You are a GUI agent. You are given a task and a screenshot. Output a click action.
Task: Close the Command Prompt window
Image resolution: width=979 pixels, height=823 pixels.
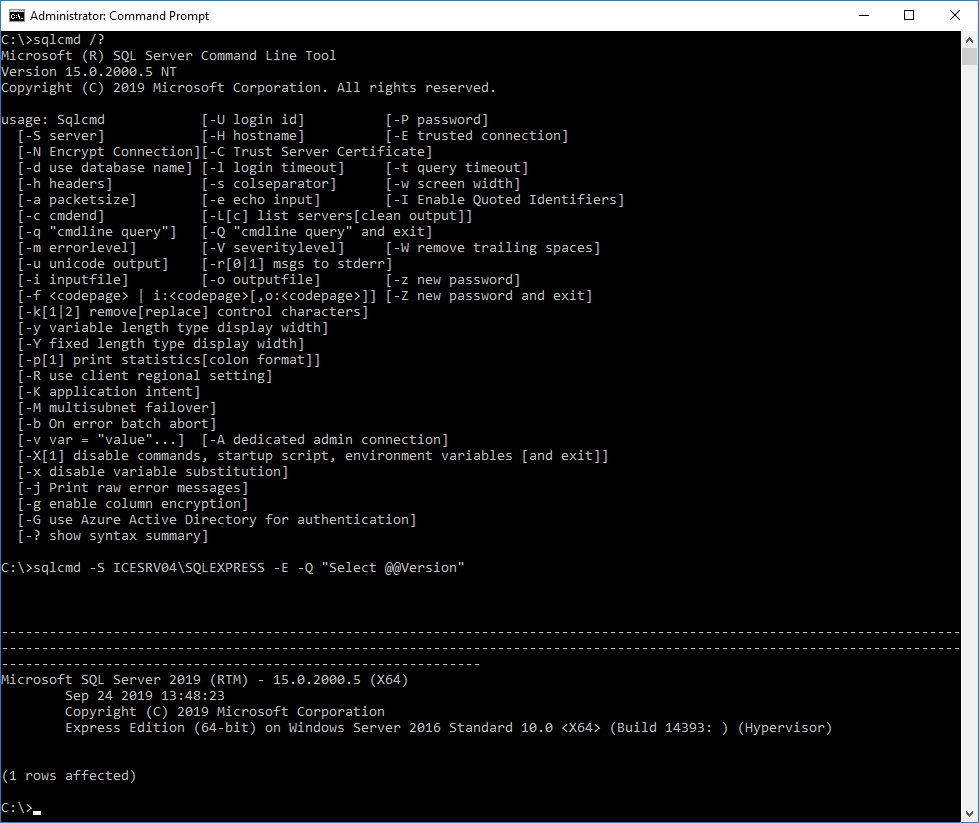(x=955, y=16)
